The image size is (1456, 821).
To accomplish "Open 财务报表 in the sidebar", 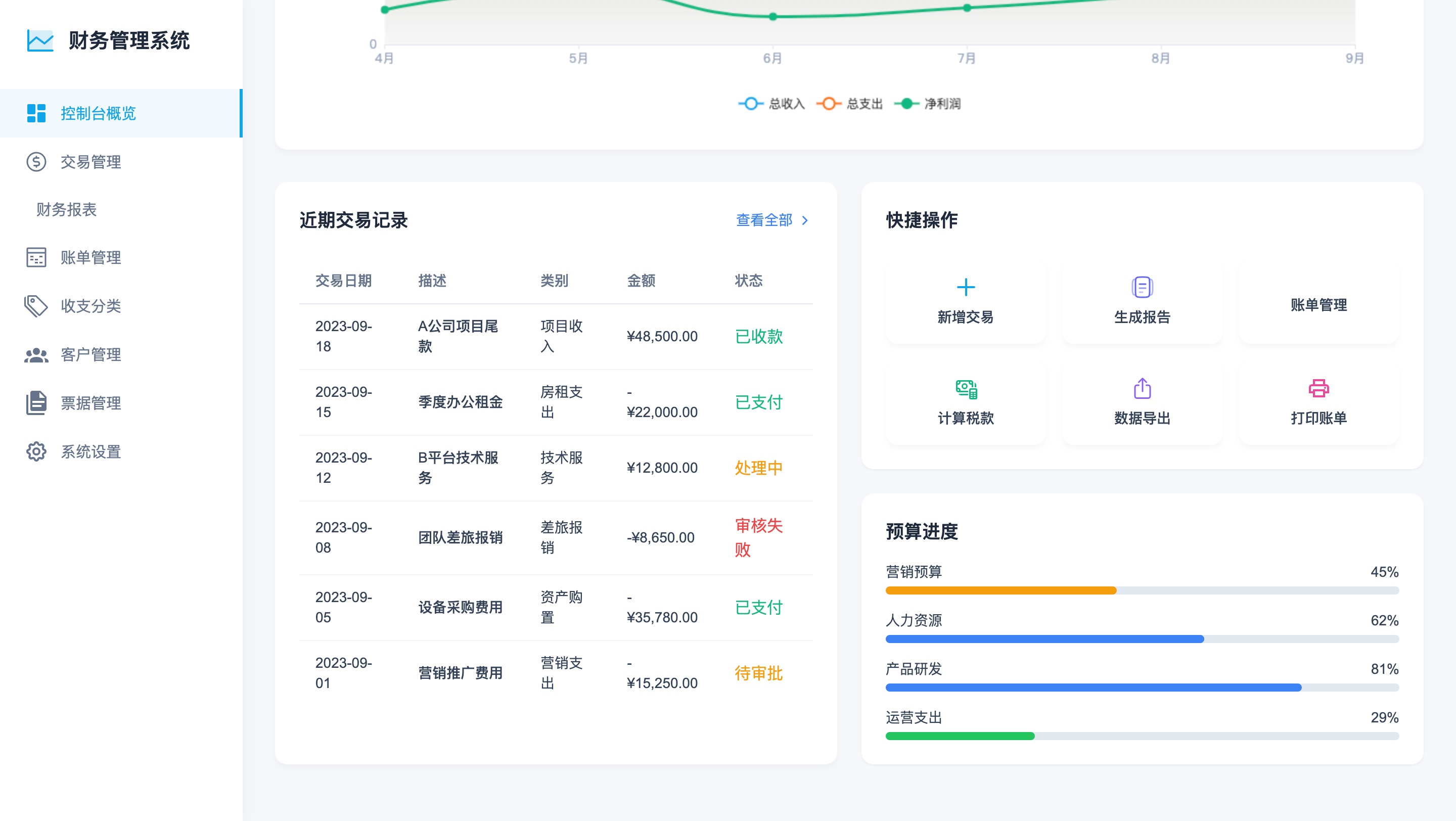I will click(x=67, y=210).
